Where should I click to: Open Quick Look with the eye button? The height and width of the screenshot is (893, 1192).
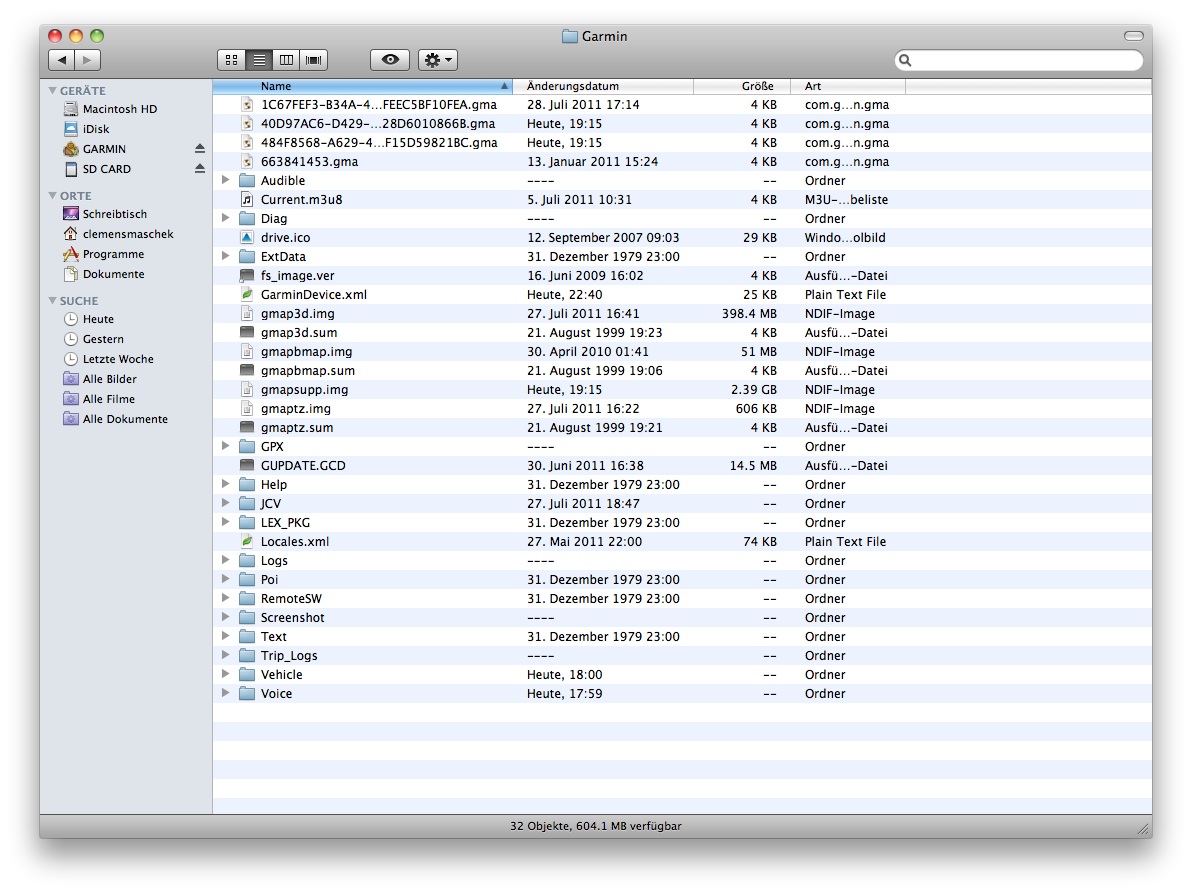390,60
